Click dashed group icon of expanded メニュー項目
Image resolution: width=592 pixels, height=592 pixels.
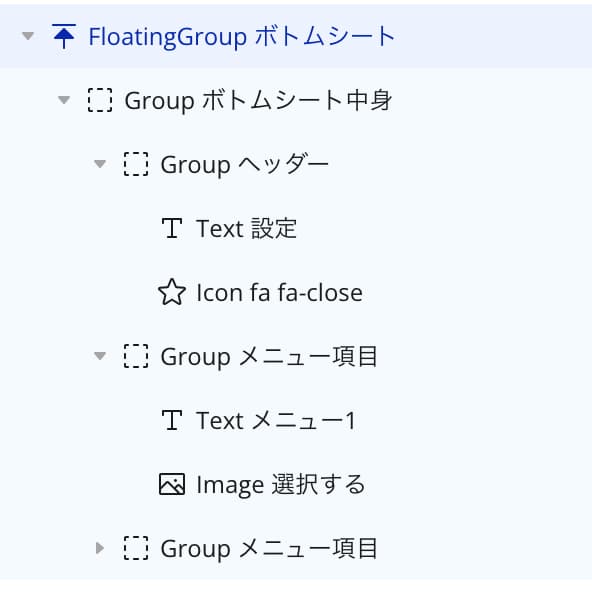[x=136, y=356]
